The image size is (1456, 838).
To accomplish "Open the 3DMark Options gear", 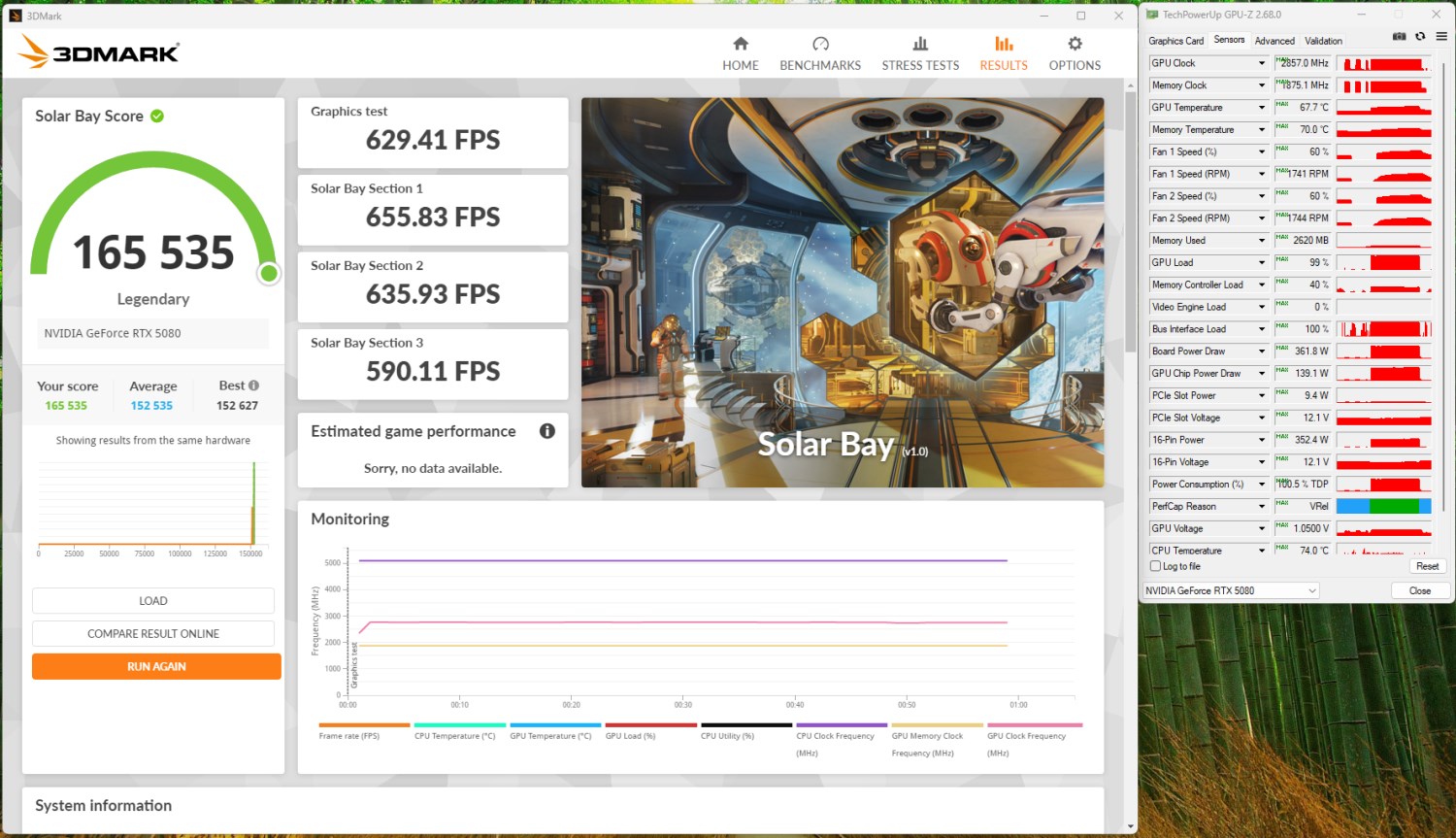I will click(x=1075, y=53).
